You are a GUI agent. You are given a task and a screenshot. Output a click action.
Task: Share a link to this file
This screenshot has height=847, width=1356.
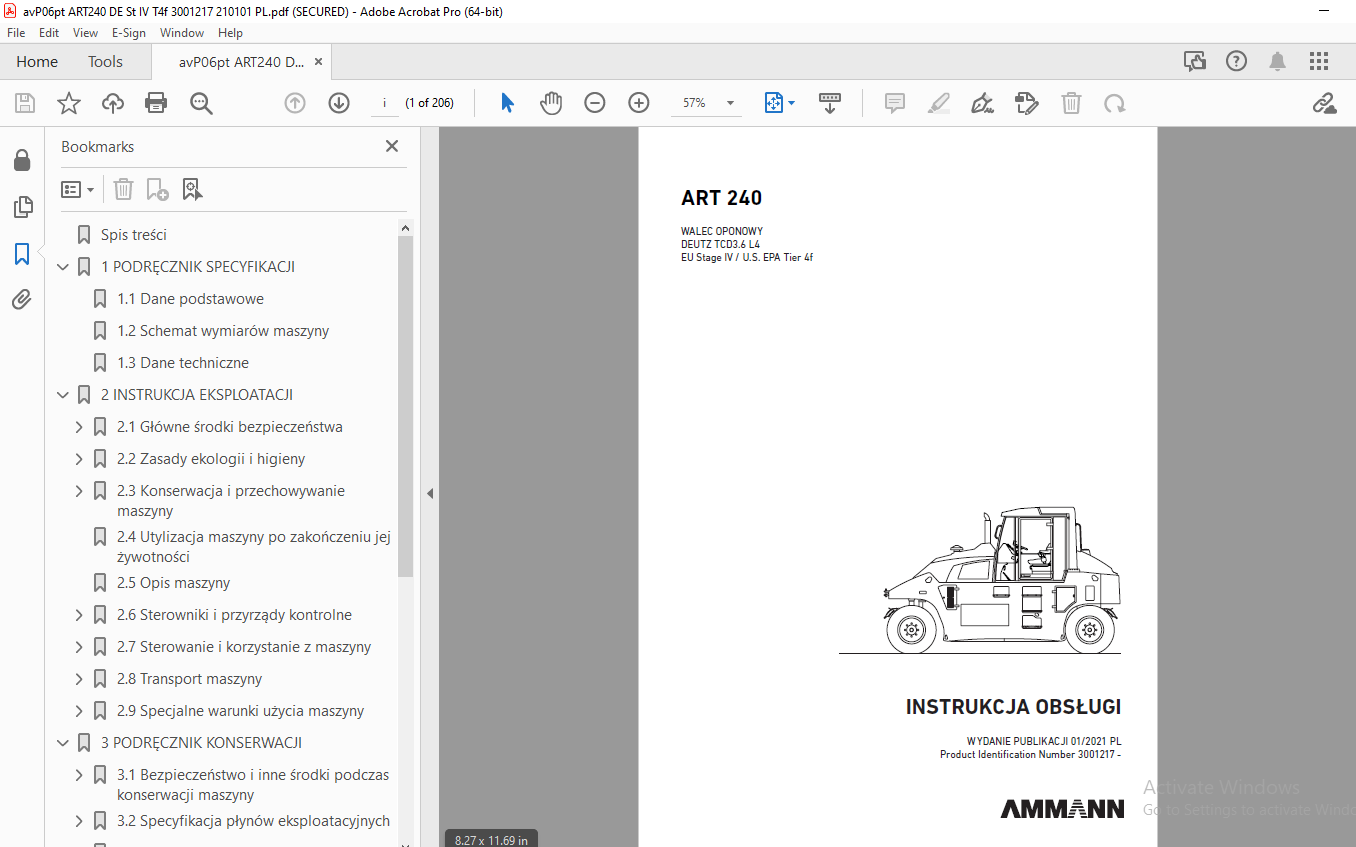1325,103
